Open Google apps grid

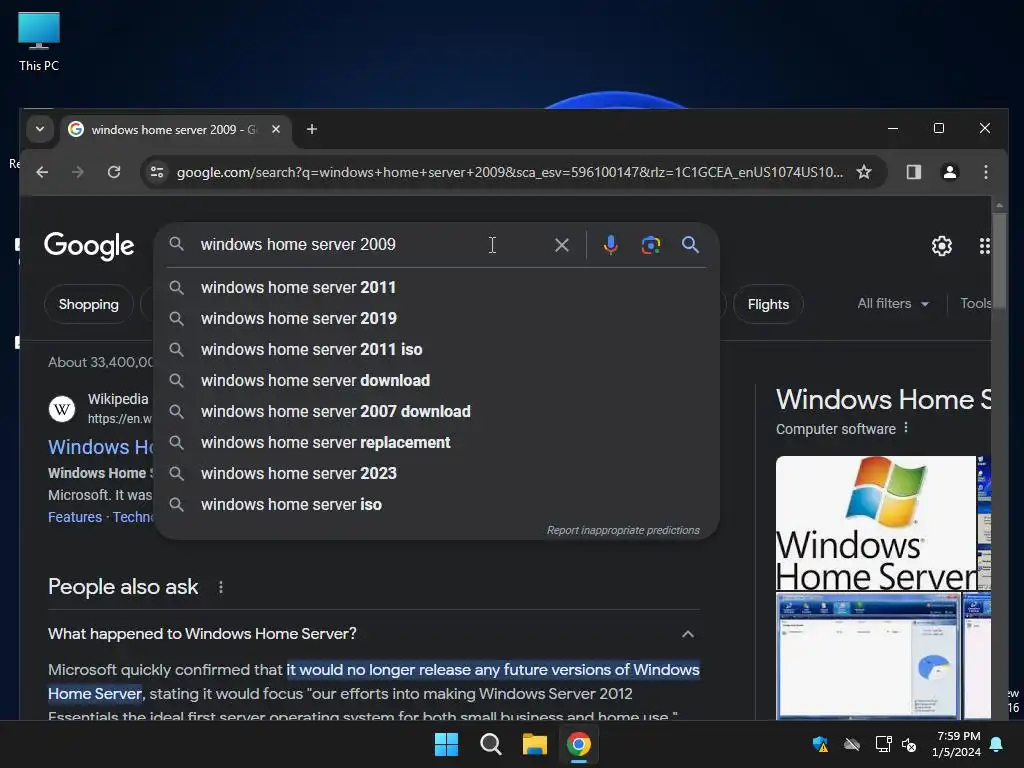coord(984,246)
